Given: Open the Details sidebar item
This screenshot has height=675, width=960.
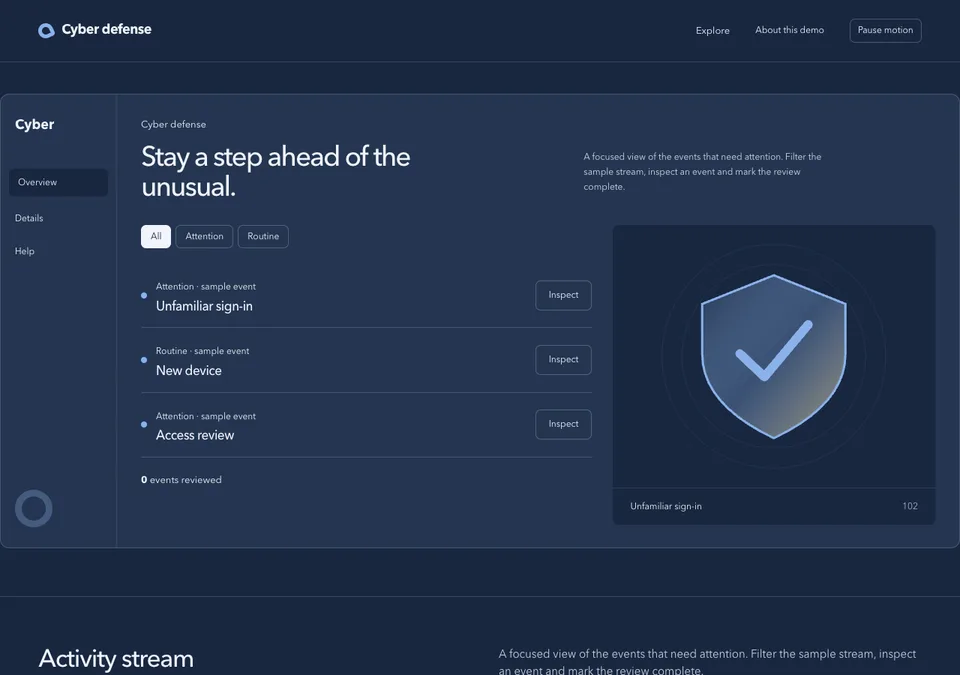Looking at the screenshot, I should [x=29, y=218].
